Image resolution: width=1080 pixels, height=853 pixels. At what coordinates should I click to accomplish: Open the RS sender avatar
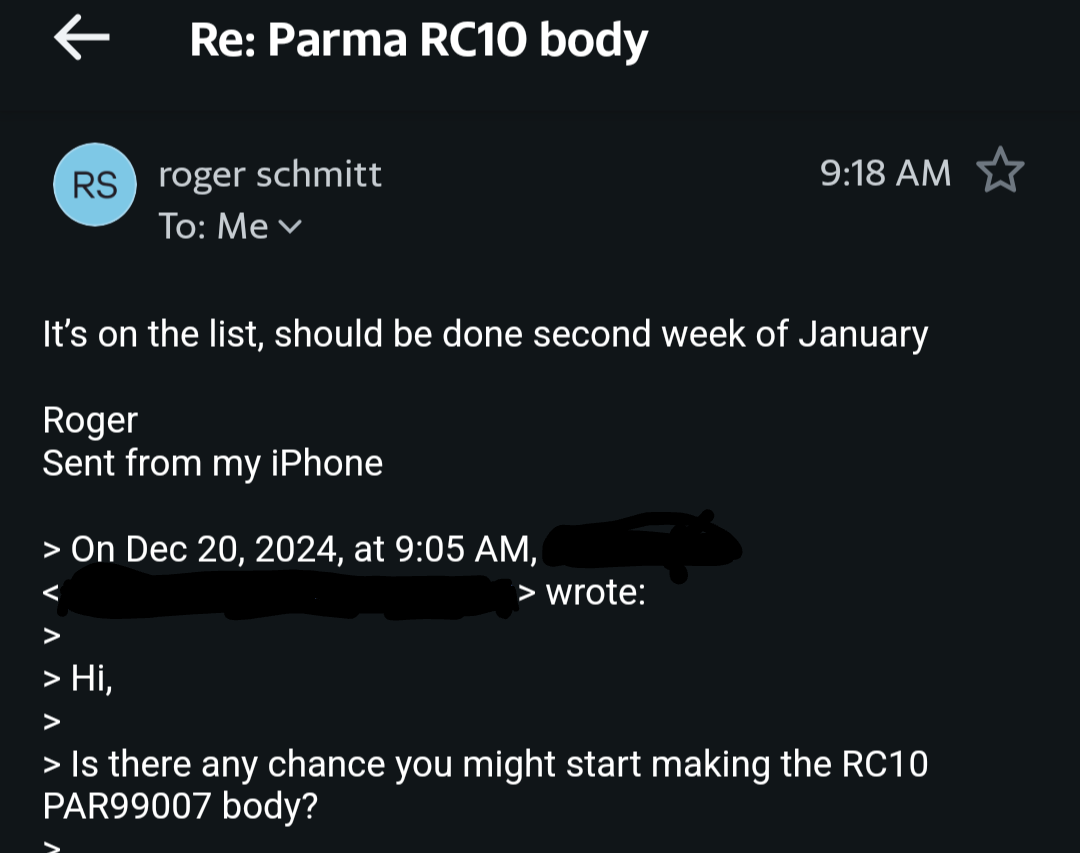click(95, 185)
